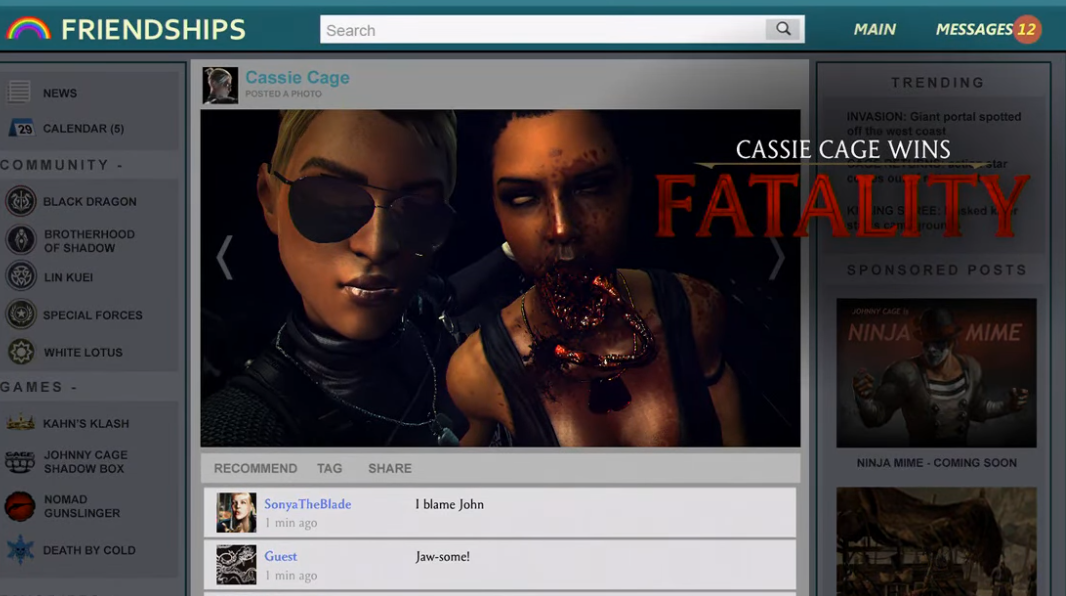This screenshot has height=596, width=1066.
Task: Open Brotherhood of Shadow community label
Action: click(89, 241)
